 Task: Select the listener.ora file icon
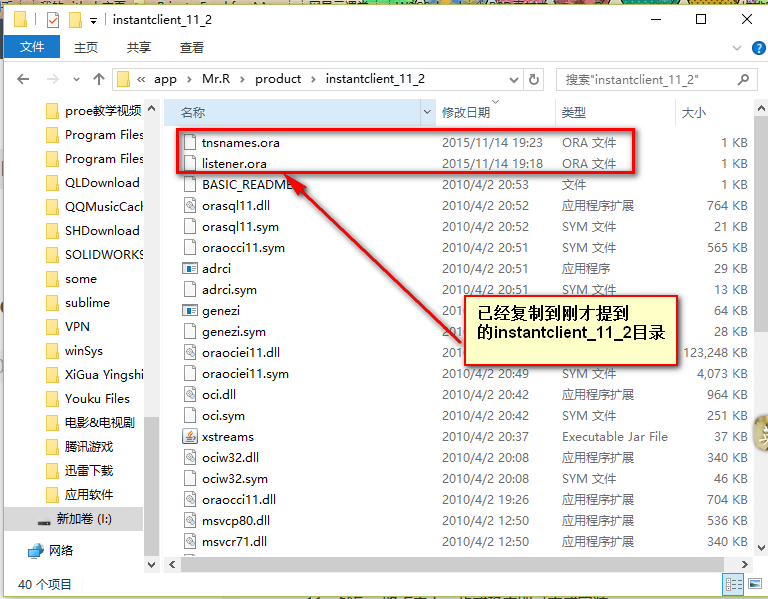[190, 164]
